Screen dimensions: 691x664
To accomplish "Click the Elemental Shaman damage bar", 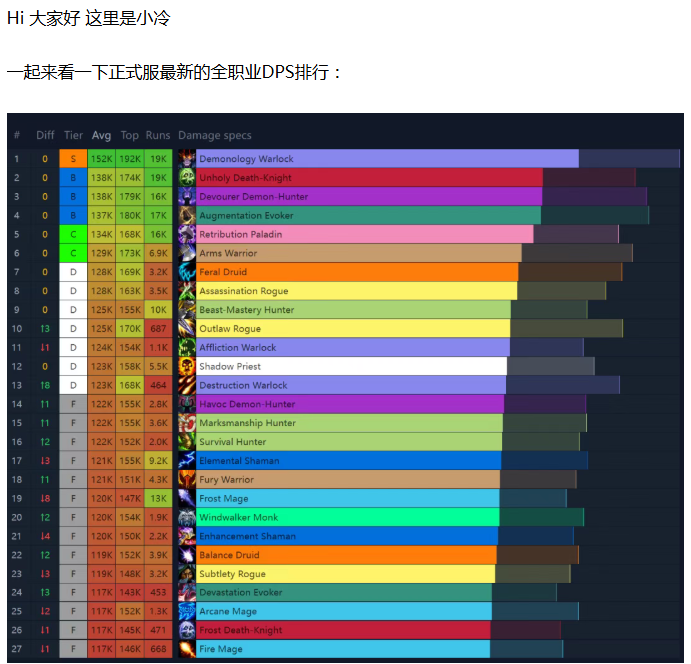I will click(348, 461).
